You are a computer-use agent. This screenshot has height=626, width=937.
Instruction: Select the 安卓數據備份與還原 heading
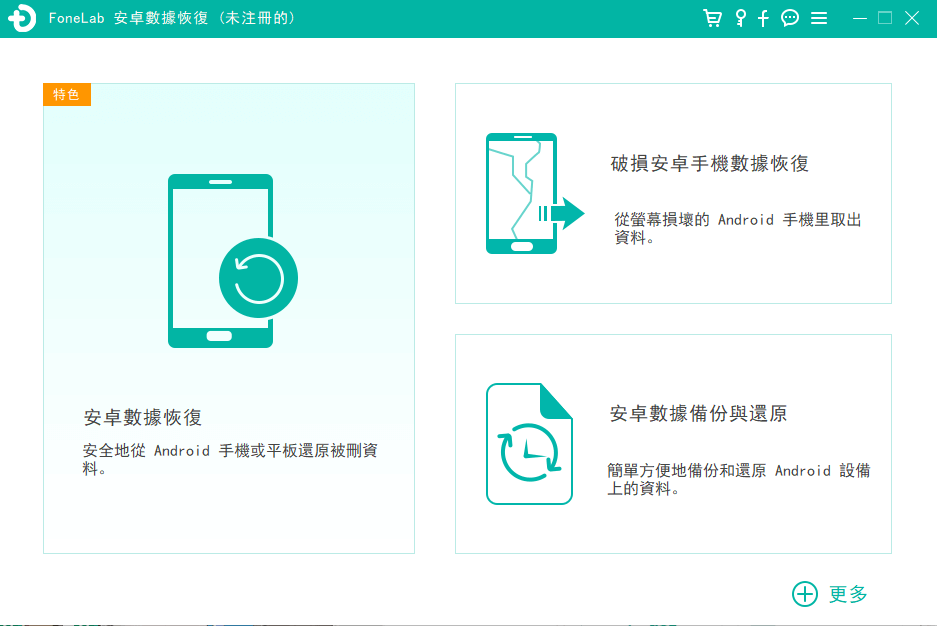coord(698,413)
